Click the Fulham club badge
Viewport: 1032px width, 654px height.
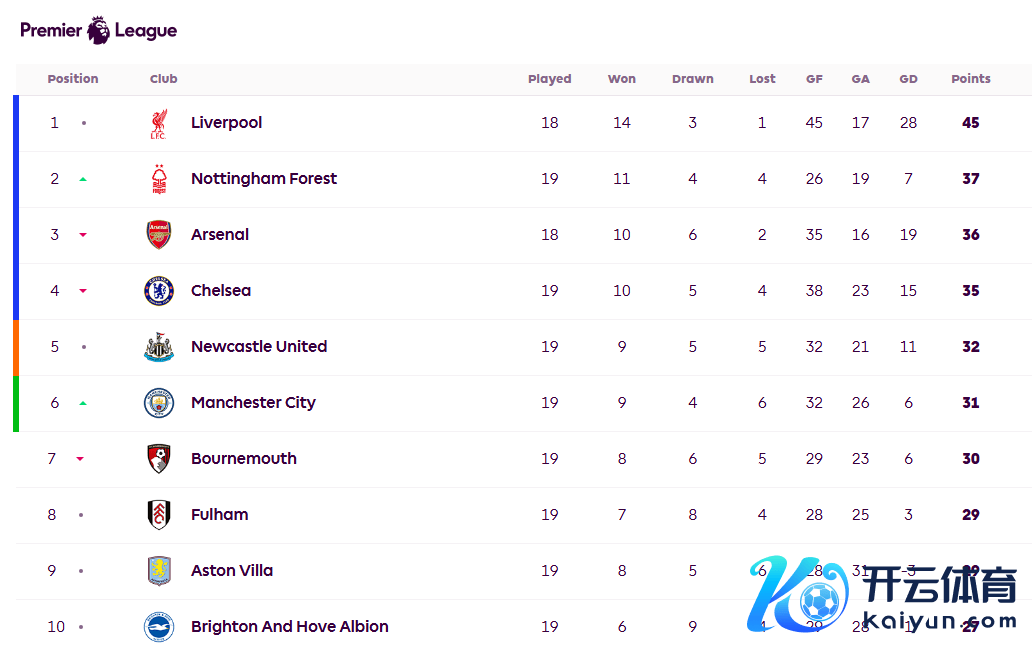(x=158, y=515)
